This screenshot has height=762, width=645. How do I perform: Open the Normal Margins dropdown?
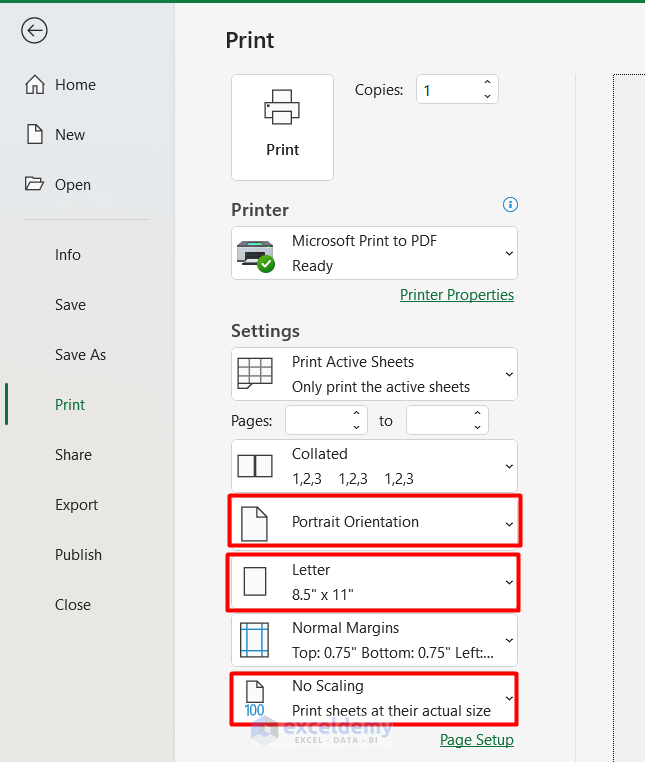click(374, 640)
